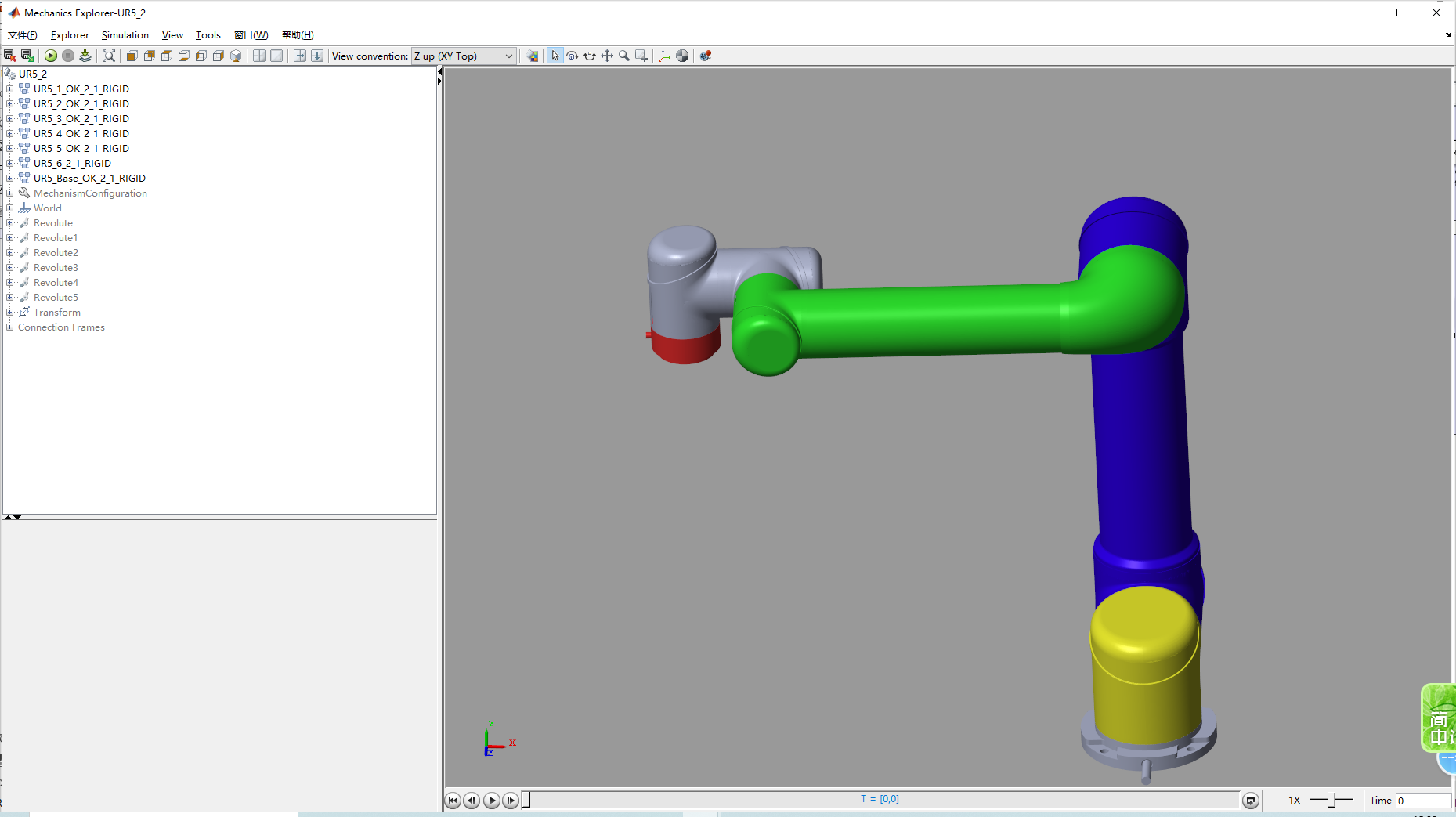This screenshot has height=817, width=1456.
Task: Click the playback speed slider
Action: (x=1331, y=800)
